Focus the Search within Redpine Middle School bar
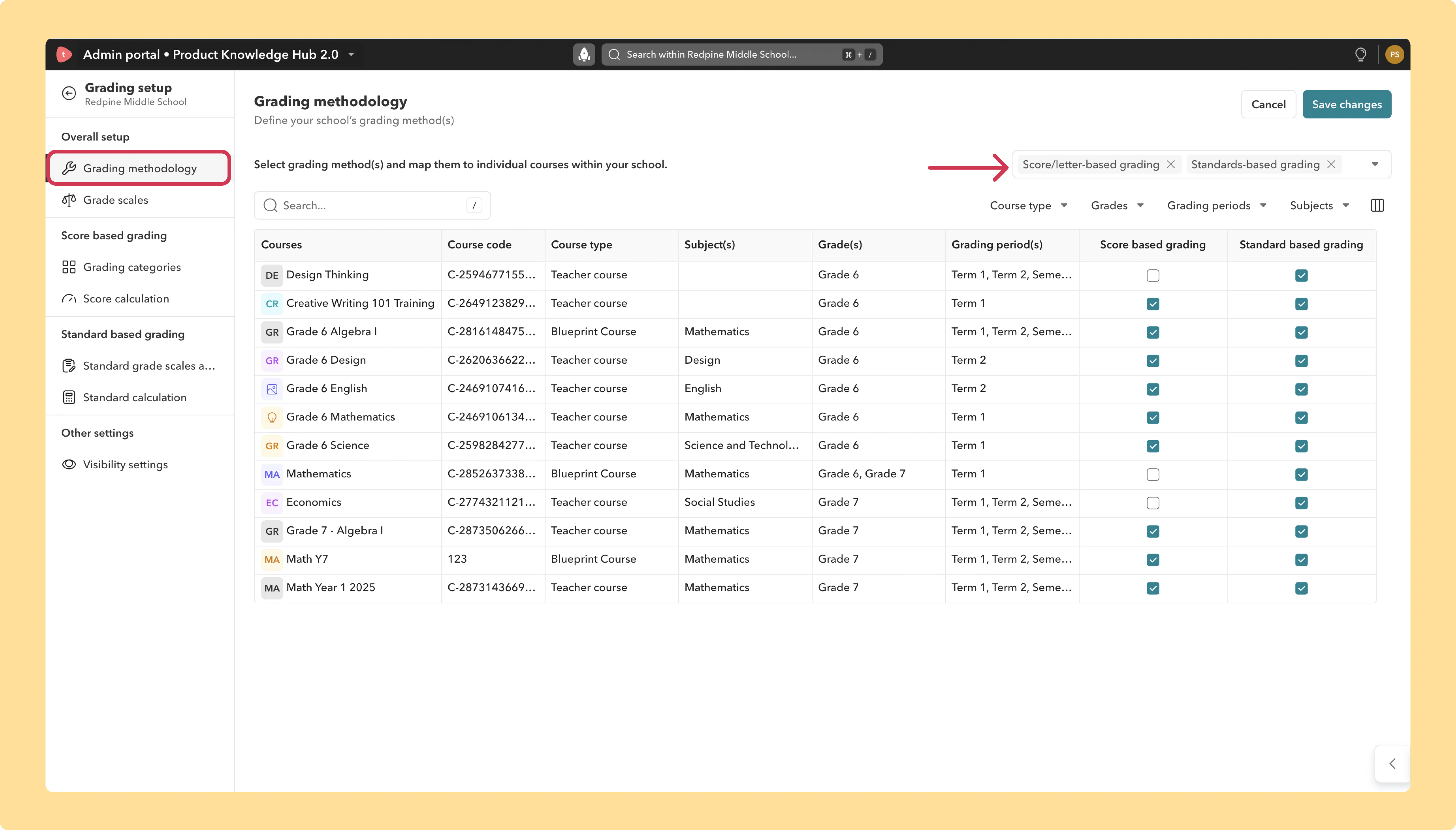This screenshot has height=830, width=1456. (742, 54)
